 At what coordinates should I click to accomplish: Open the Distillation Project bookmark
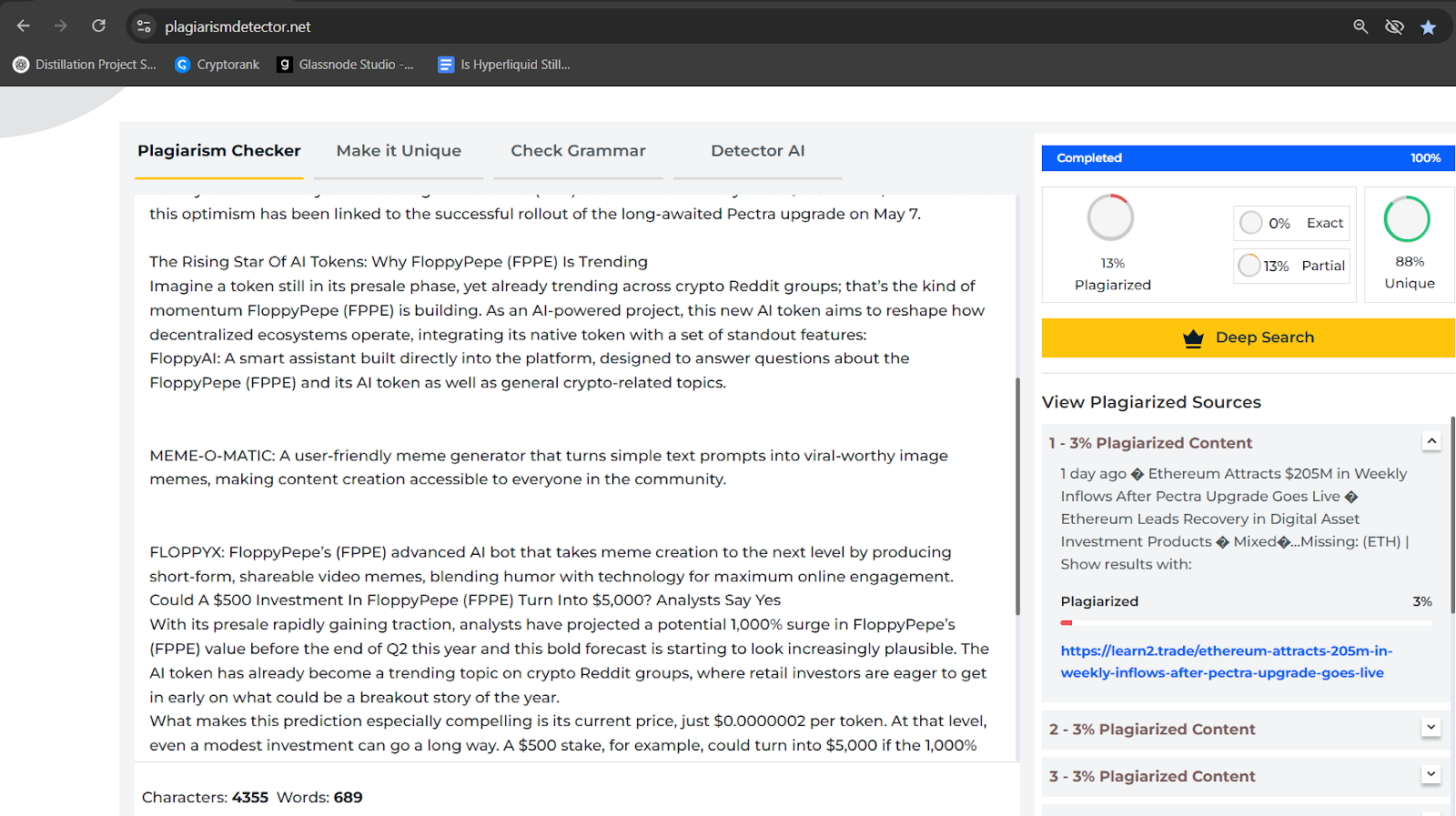(85, 65)
